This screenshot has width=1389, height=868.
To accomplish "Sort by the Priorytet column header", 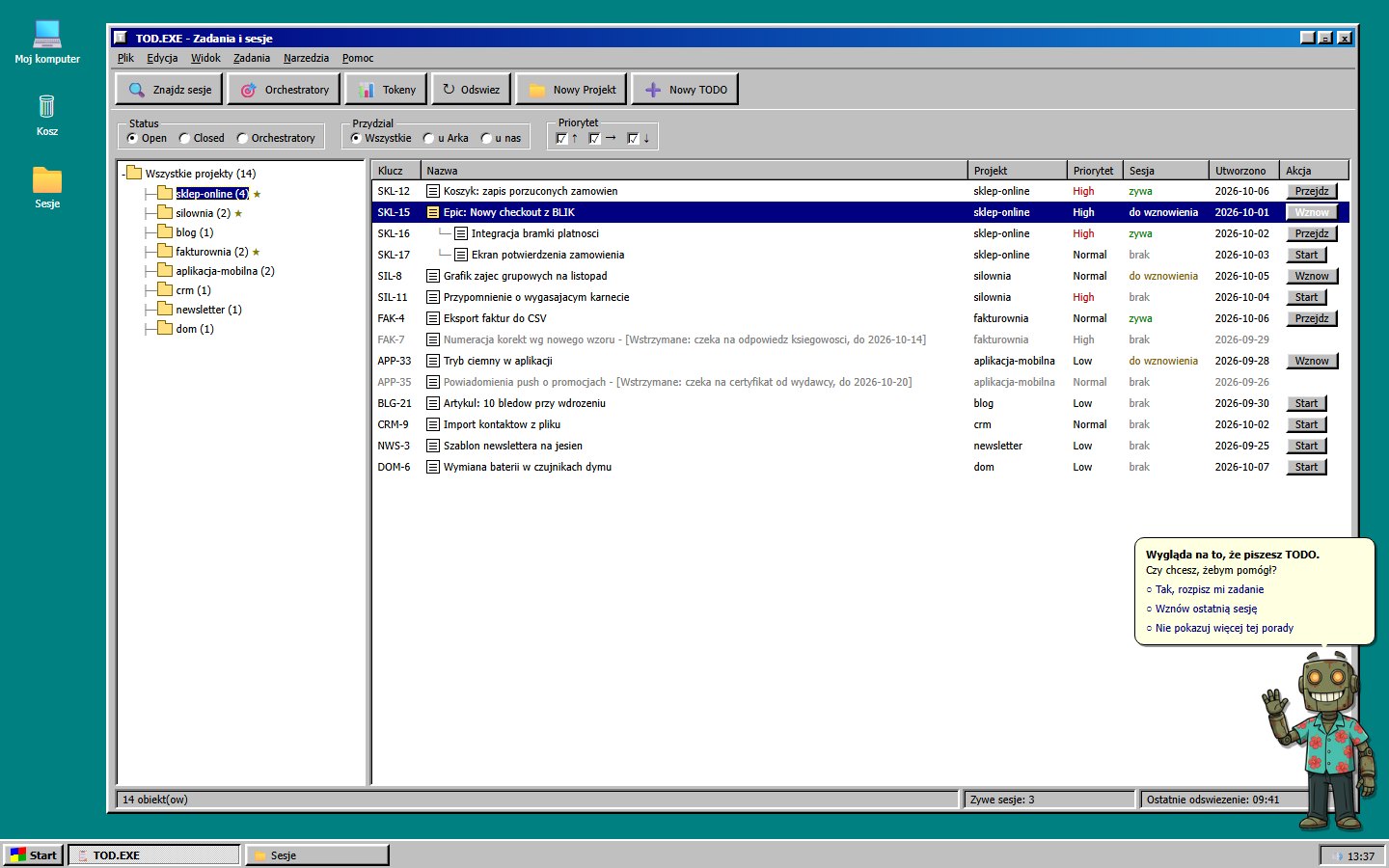I will coord(1095,171).
